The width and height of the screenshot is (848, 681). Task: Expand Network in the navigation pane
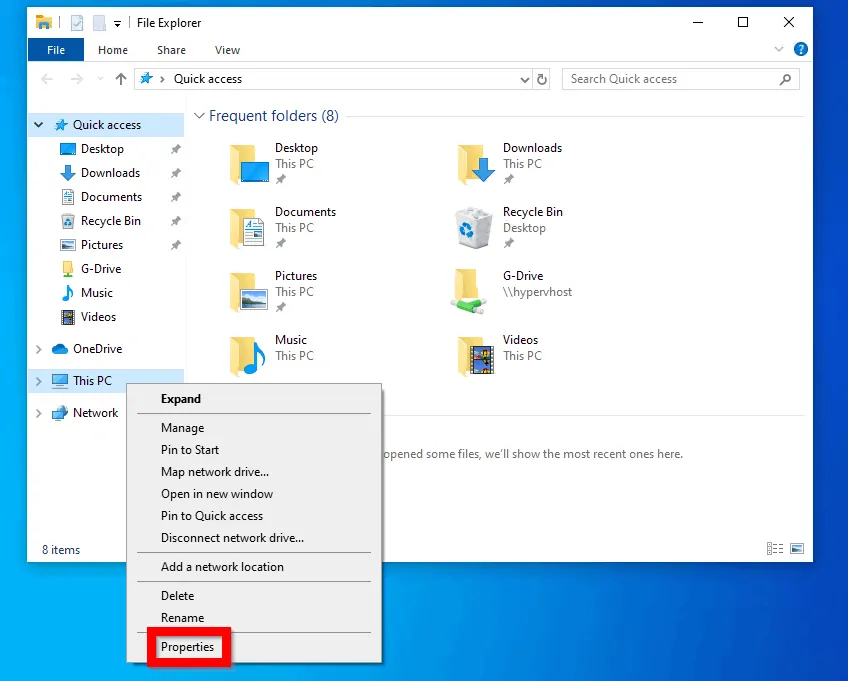click(x=38, y=412)
